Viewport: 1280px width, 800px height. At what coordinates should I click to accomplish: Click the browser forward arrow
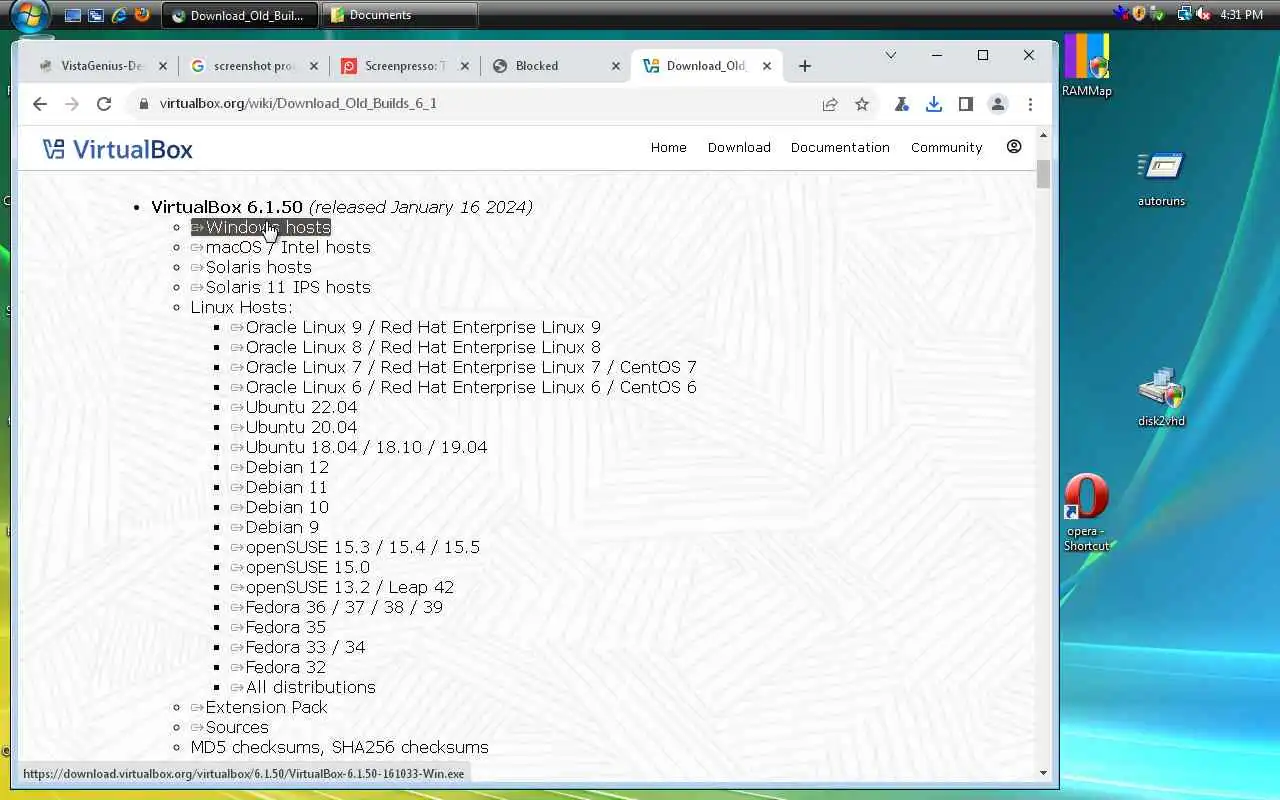tap(71, 104)
